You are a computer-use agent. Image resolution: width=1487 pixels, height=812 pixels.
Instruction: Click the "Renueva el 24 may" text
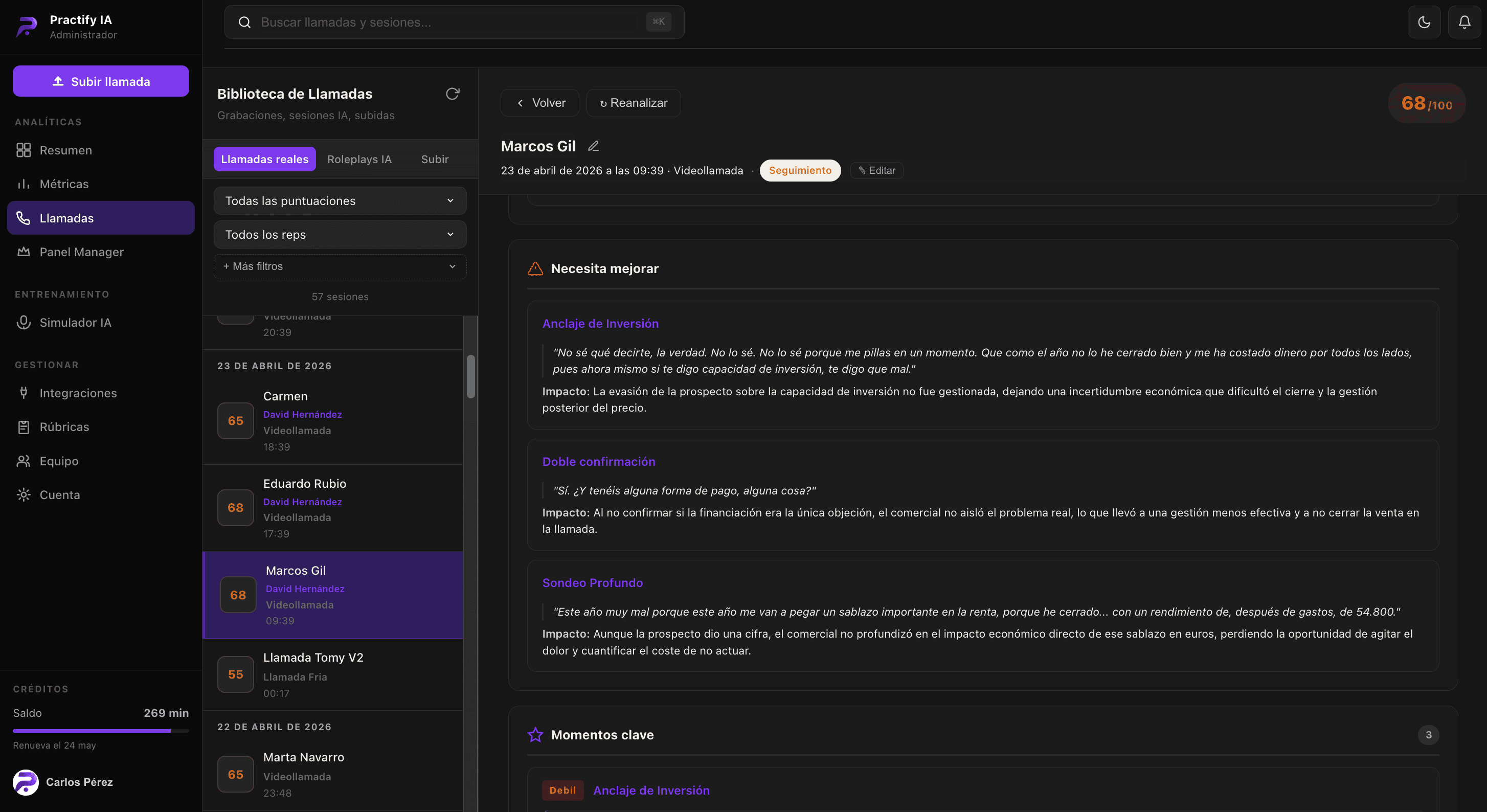[x=55, y=746]
